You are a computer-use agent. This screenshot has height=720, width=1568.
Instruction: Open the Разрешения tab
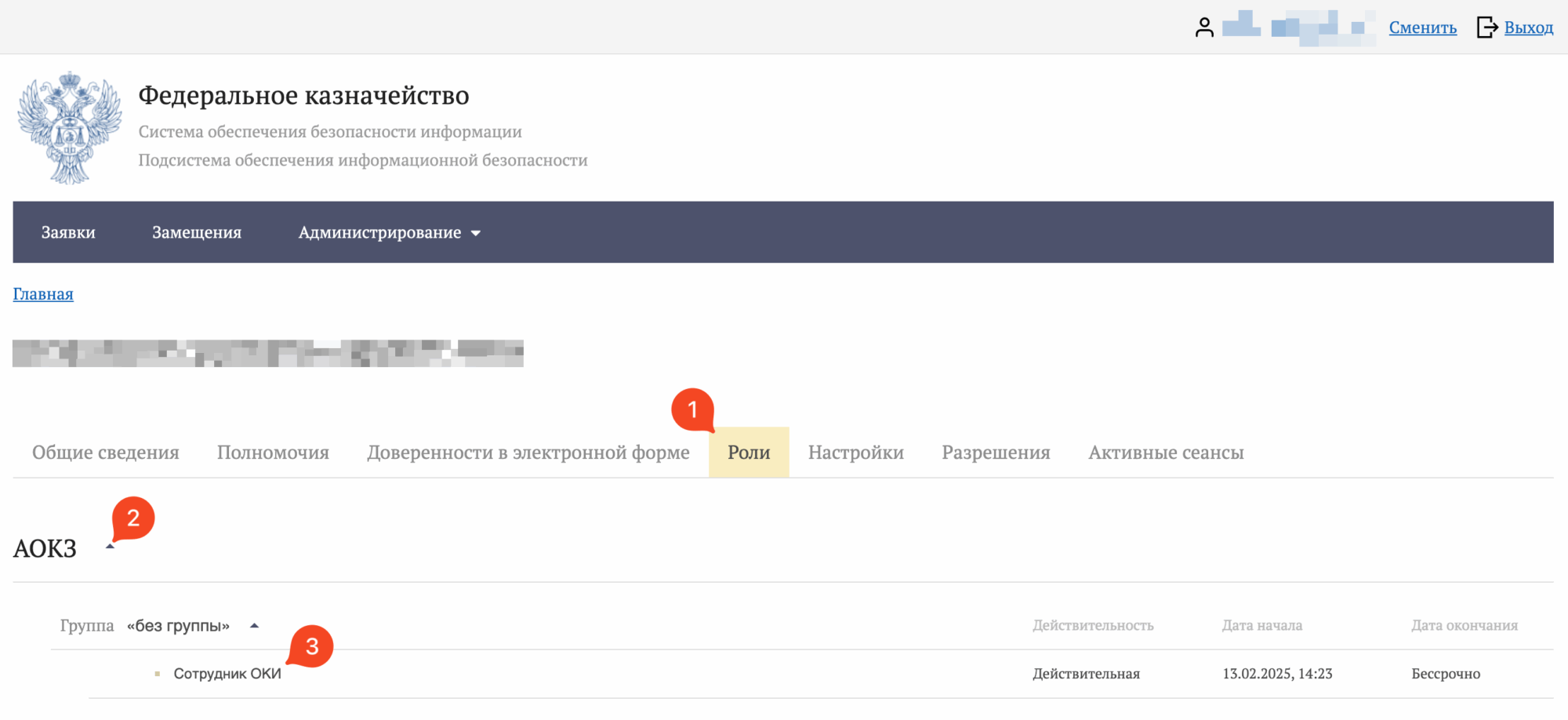pyautogui.click(x=996, y=453)
